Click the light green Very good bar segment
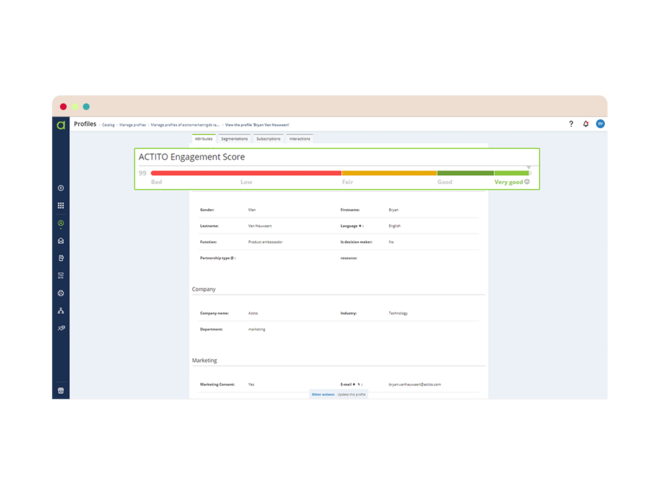The width and height of the screenshot is (660, 495). [x=512, y=173]
